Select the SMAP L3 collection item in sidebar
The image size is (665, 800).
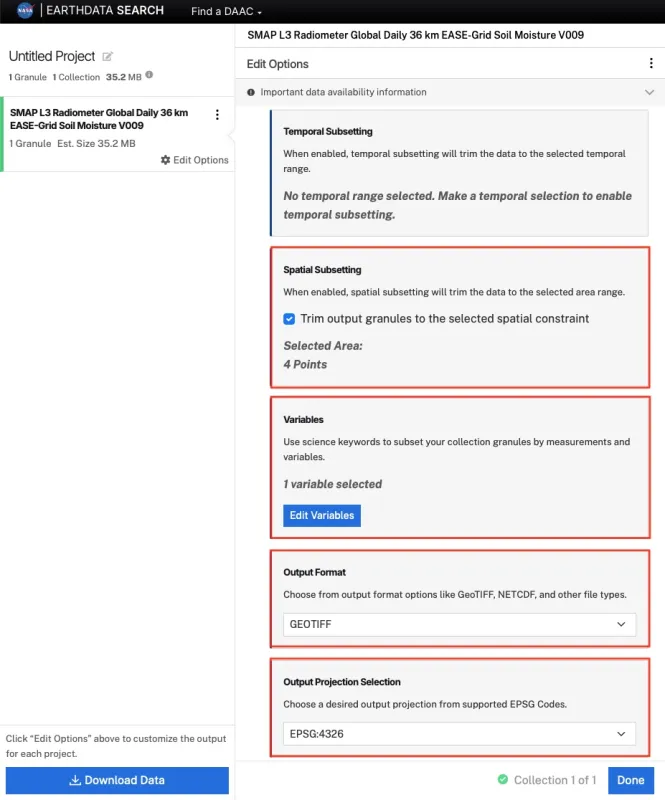click(100, 119)
